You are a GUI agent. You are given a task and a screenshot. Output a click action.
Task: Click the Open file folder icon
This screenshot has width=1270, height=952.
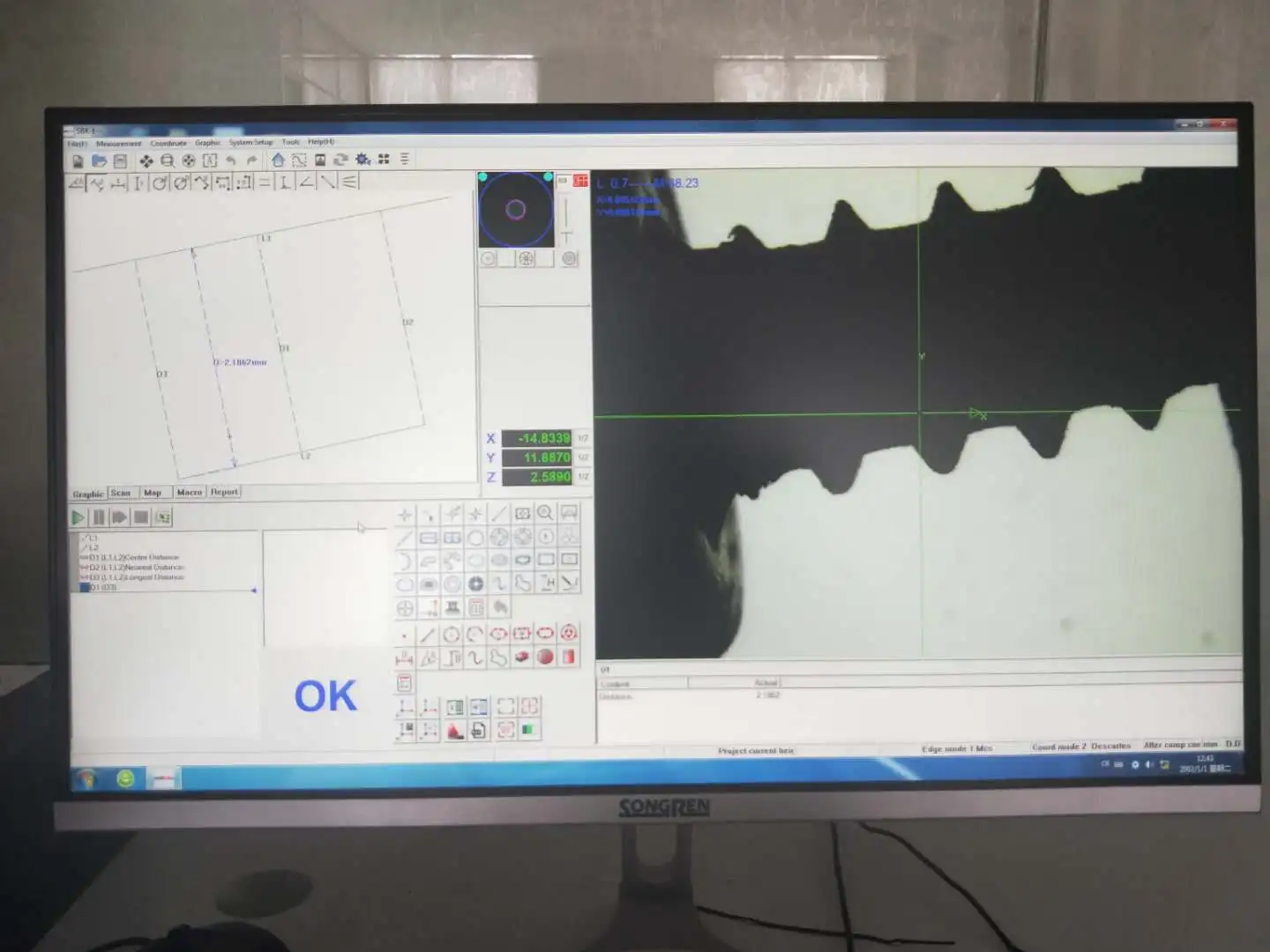point(99,160)
